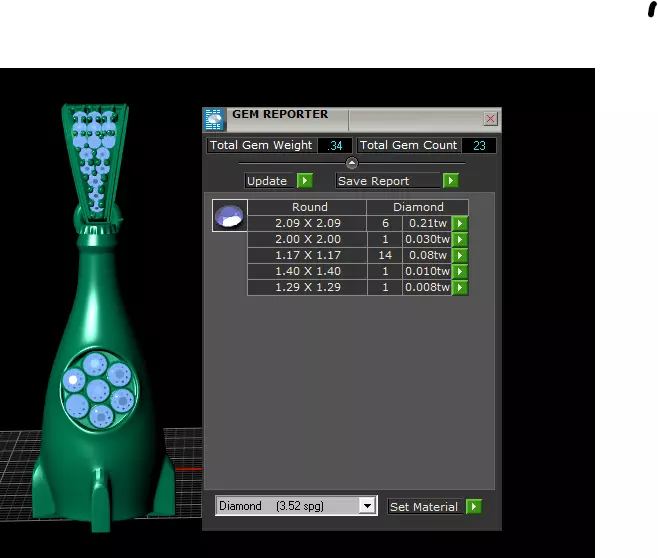This screenshot has width=658, height=558.
Task: Click the 0.21tw weight cell
Action: [427, 223]
